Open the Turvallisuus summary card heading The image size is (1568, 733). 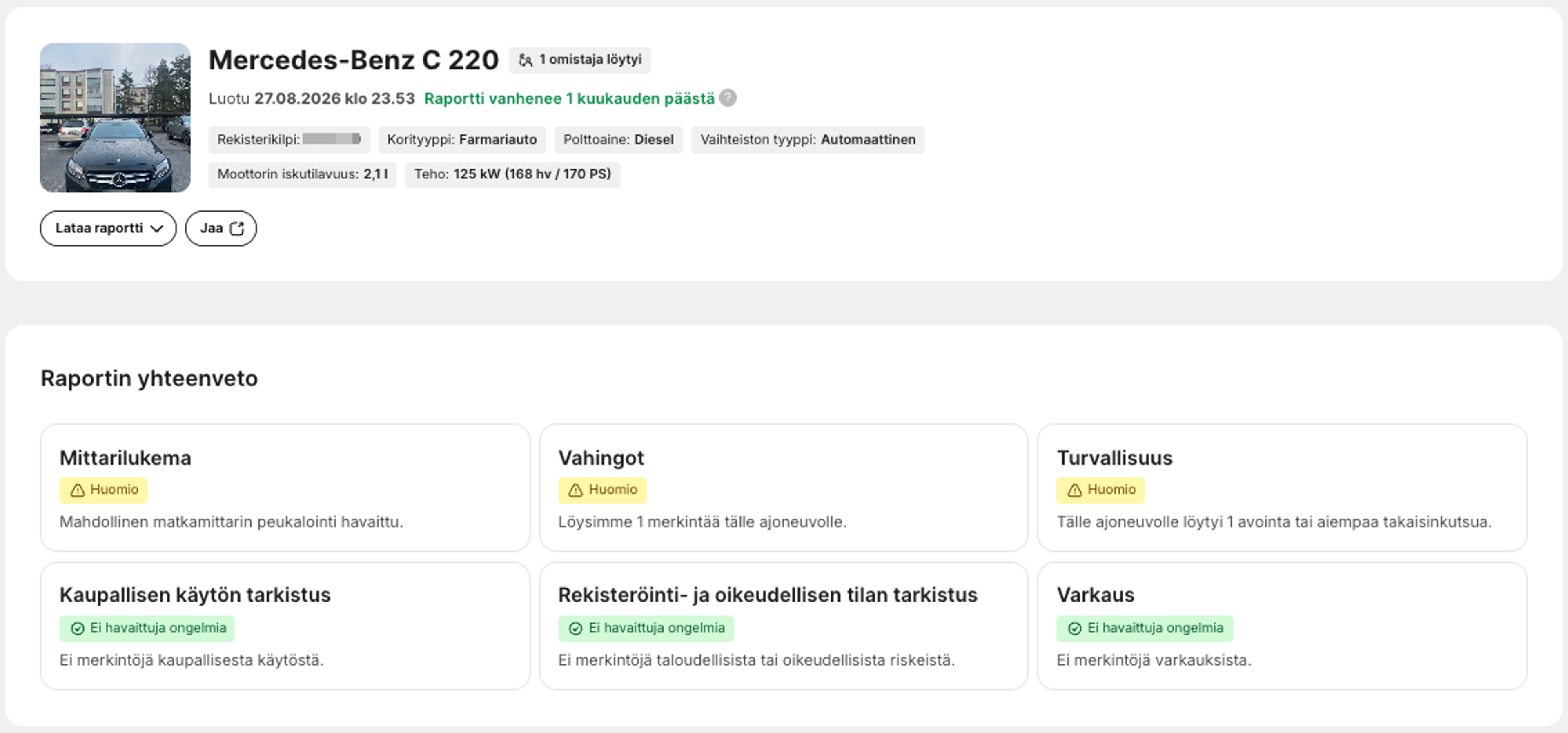1114,458
